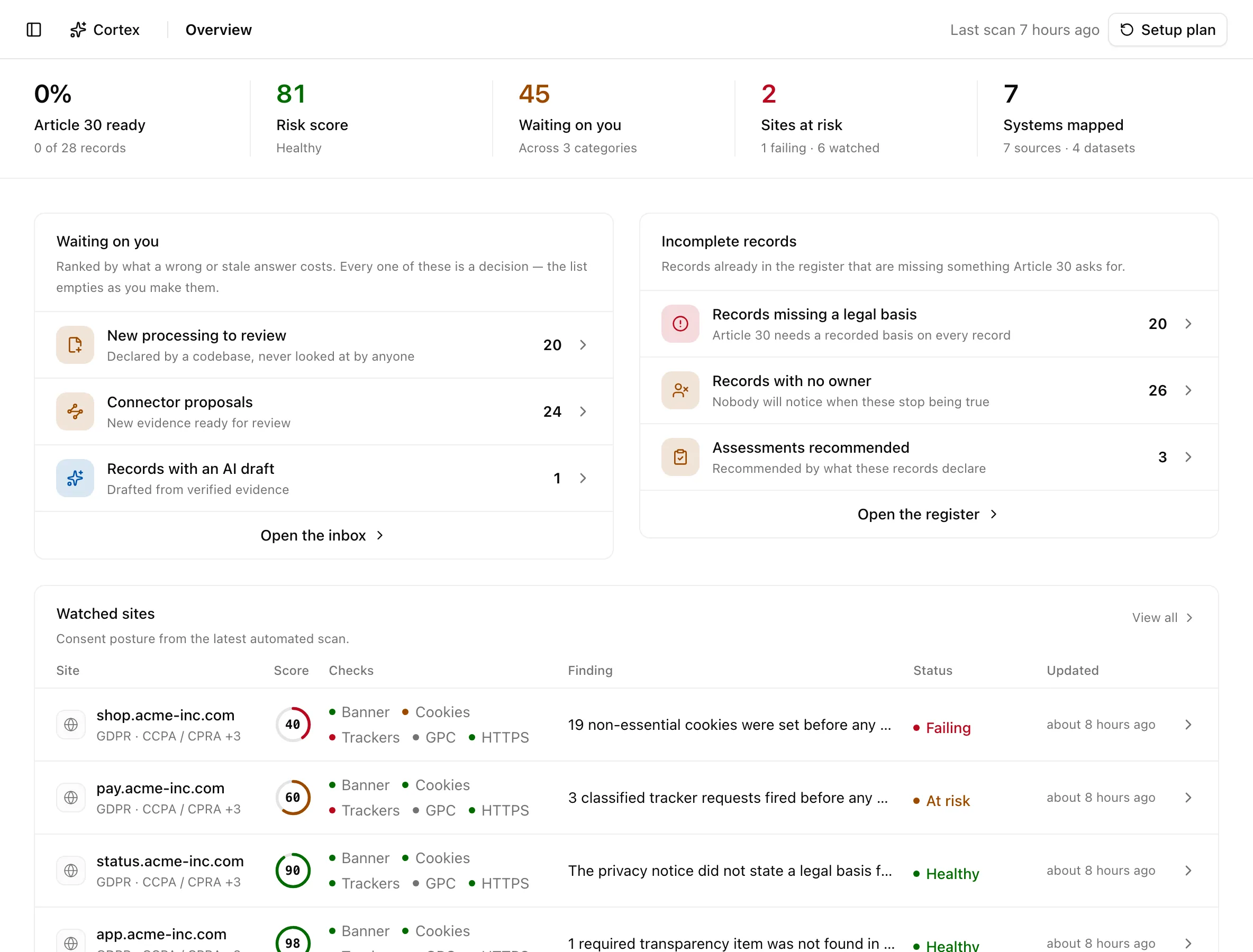Open status.acme-inc.com row chevron
The image size is (1253, 952).
click(x=1188, y=871)
